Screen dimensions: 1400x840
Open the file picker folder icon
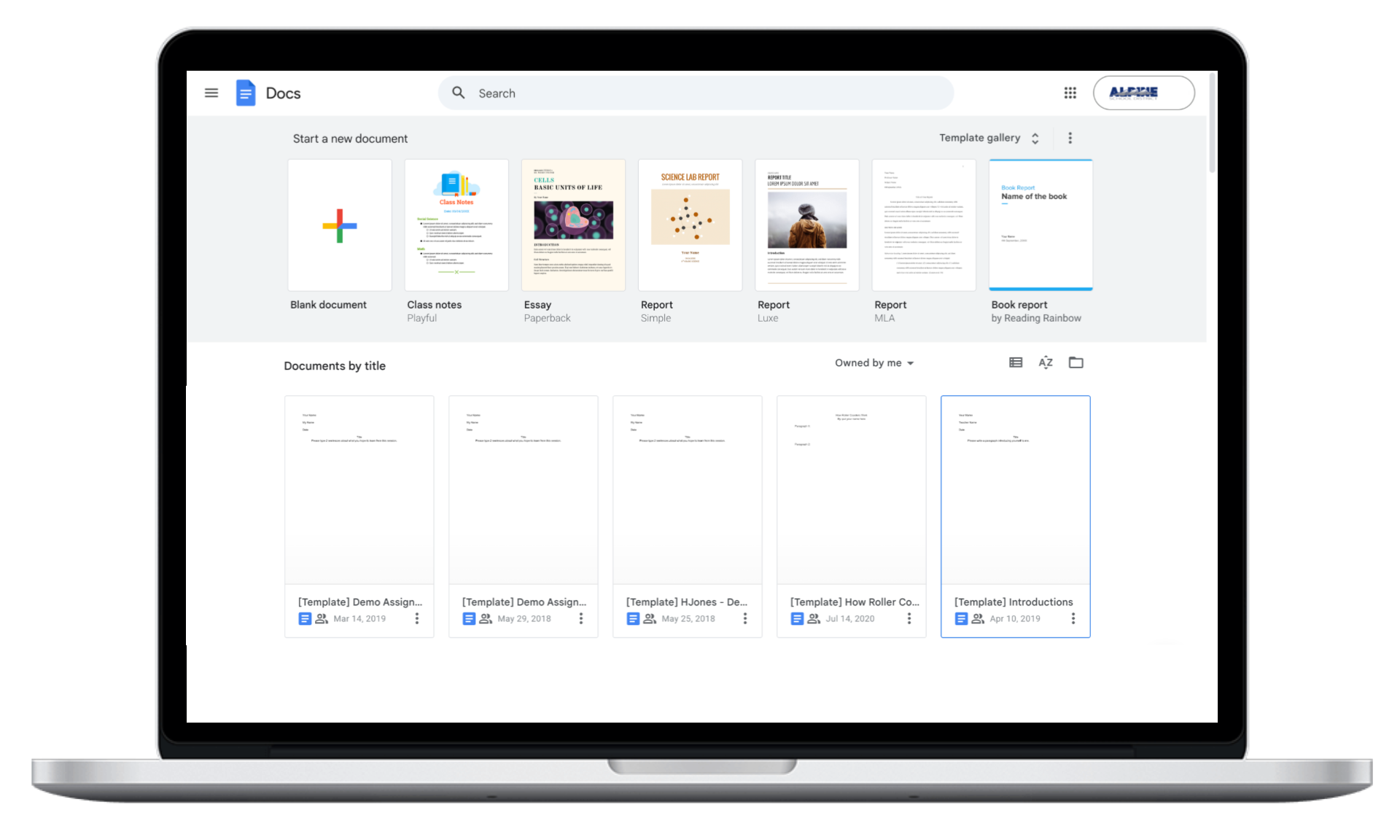(1076, 362)
